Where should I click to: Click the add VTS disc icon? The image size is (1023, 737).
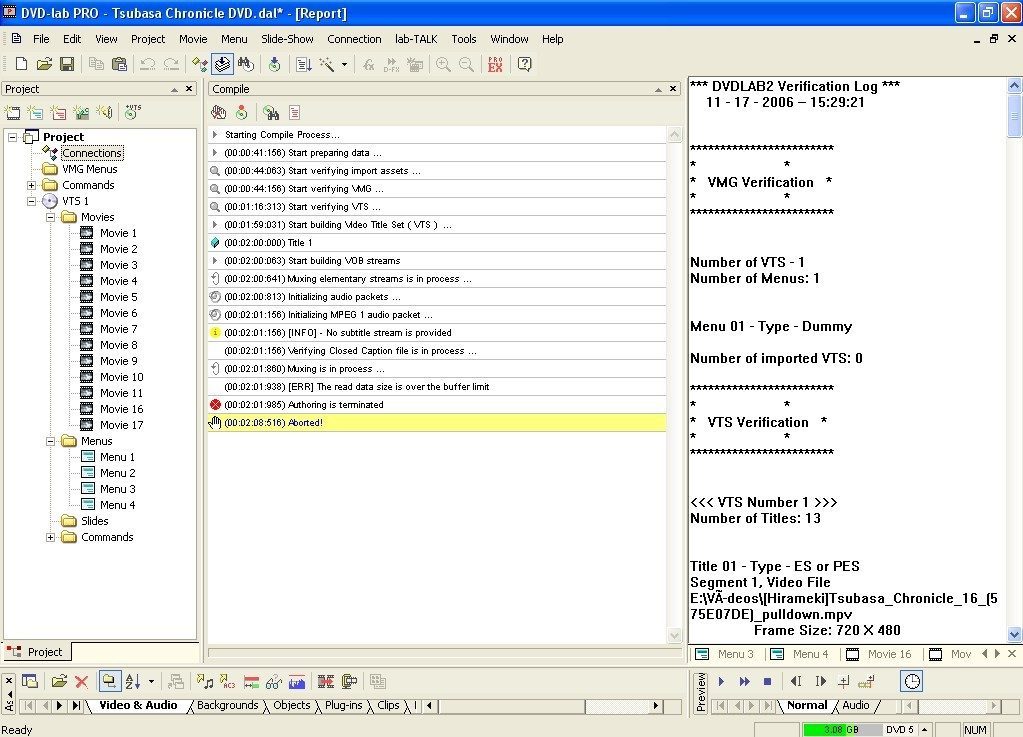coord(132,112)
